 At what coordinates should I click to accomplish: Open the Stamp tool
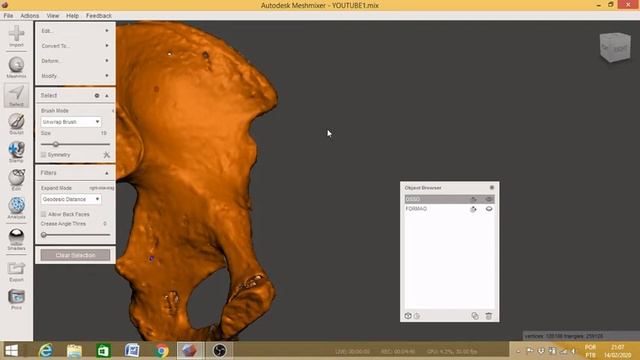[16, 151]
